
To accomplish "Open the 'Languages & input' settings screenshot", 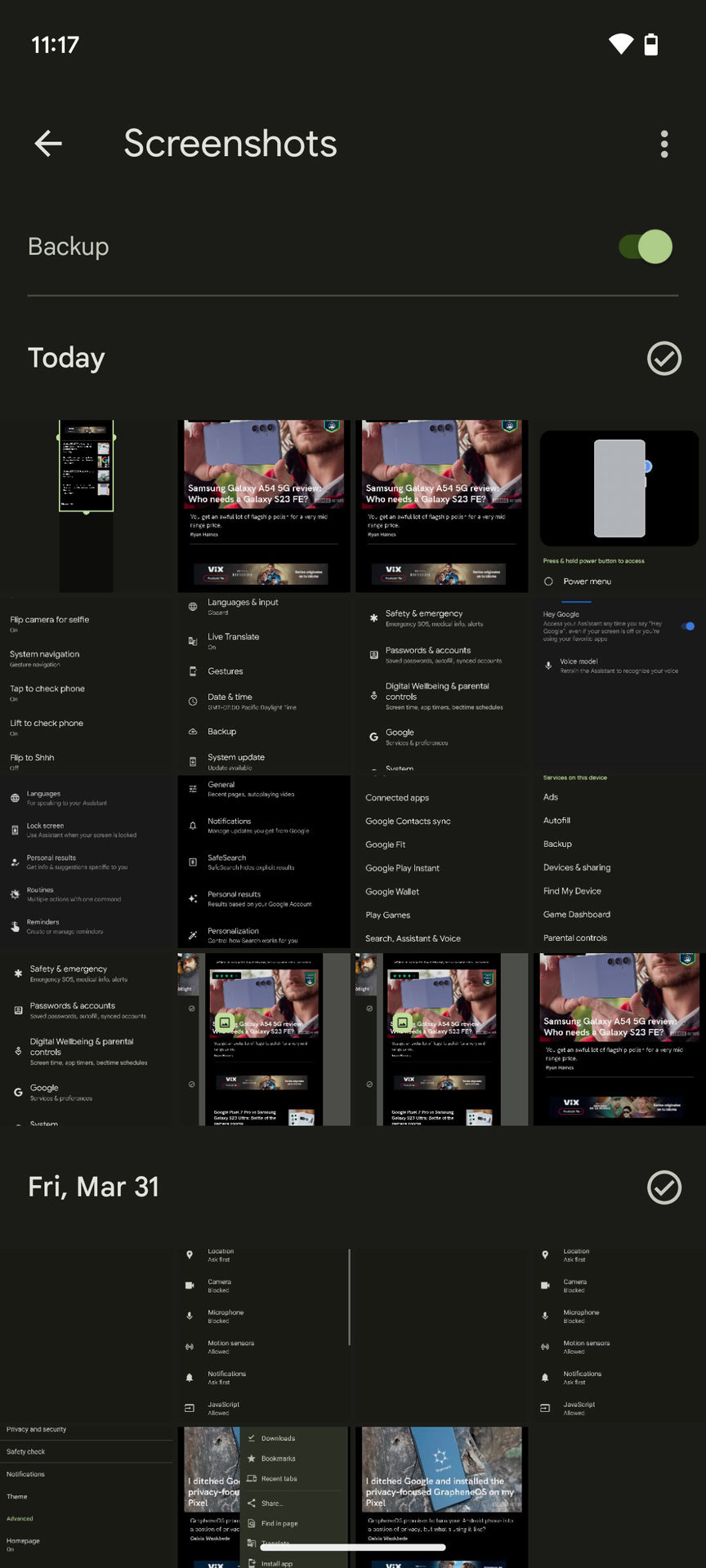I will tap(264, 684).
